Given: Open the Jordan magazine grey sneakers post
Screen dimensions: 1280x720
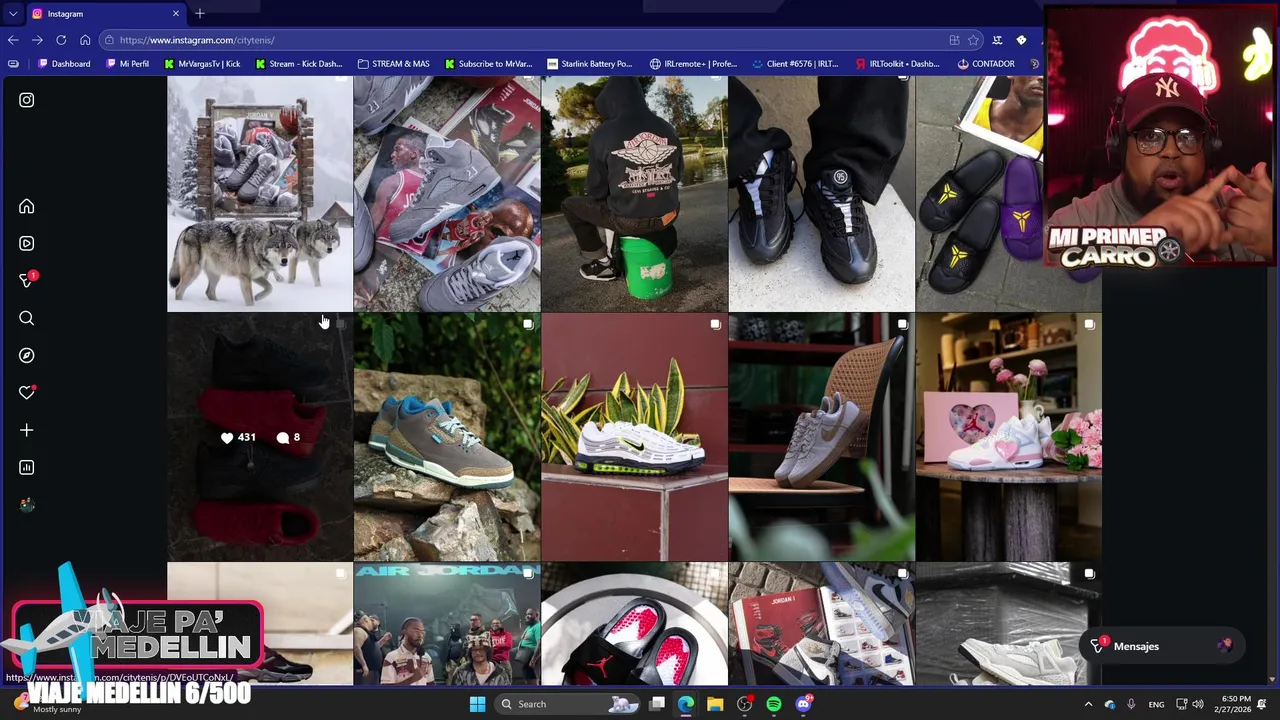Looking at the screenshot, I should 447,195.
